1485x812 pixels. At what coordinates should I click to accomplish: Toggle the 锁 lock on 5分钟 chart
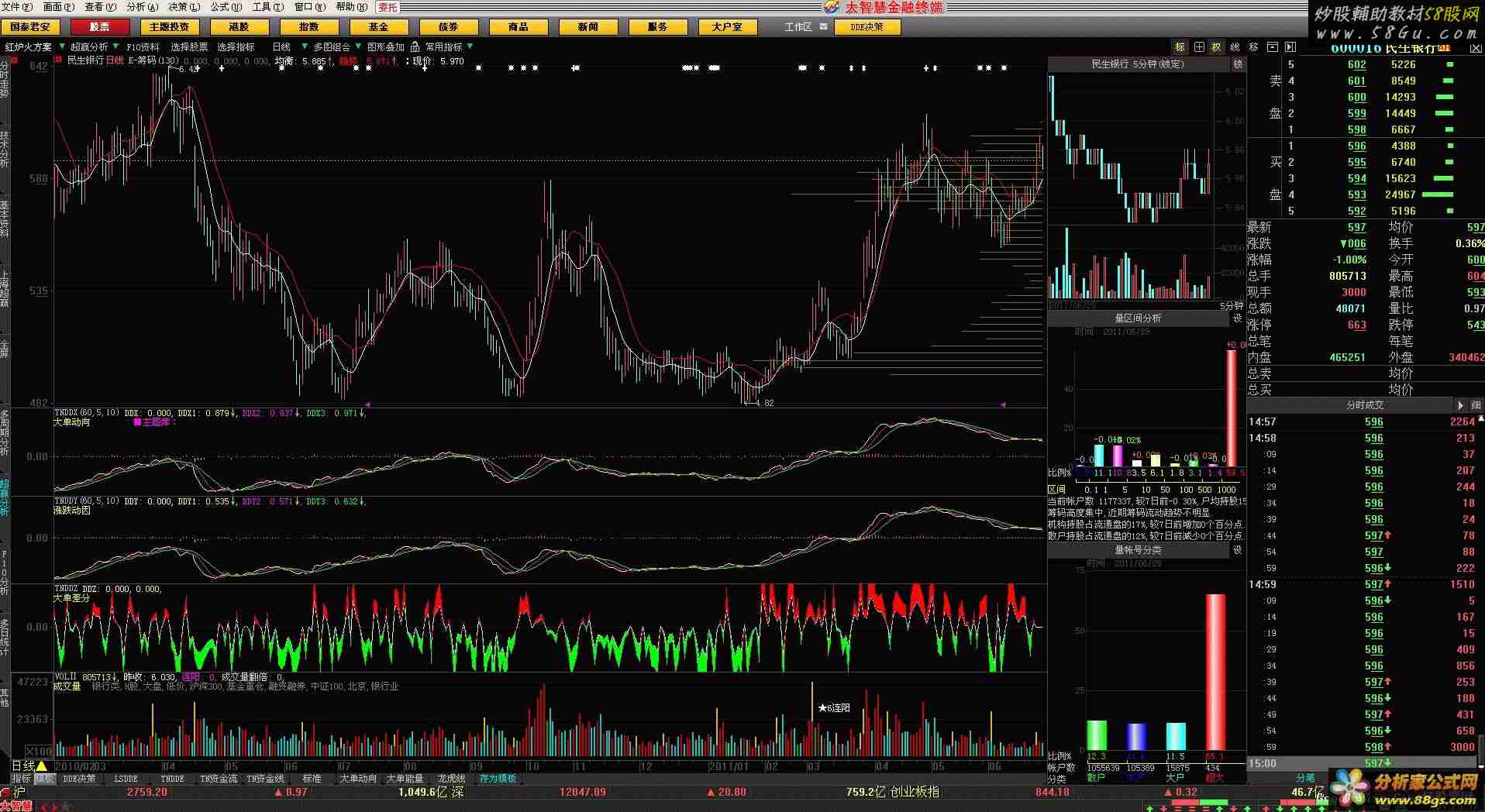click(1238, 64)
